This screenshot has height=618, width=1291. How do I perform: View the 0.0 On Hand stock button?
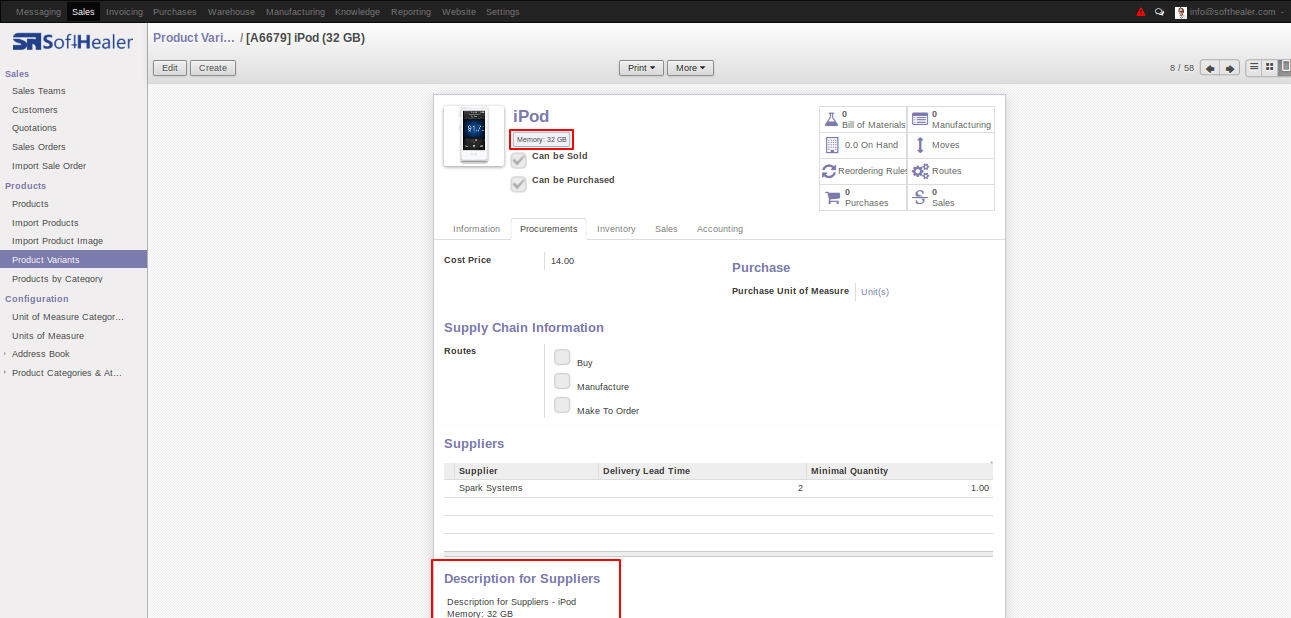[863, 145]
